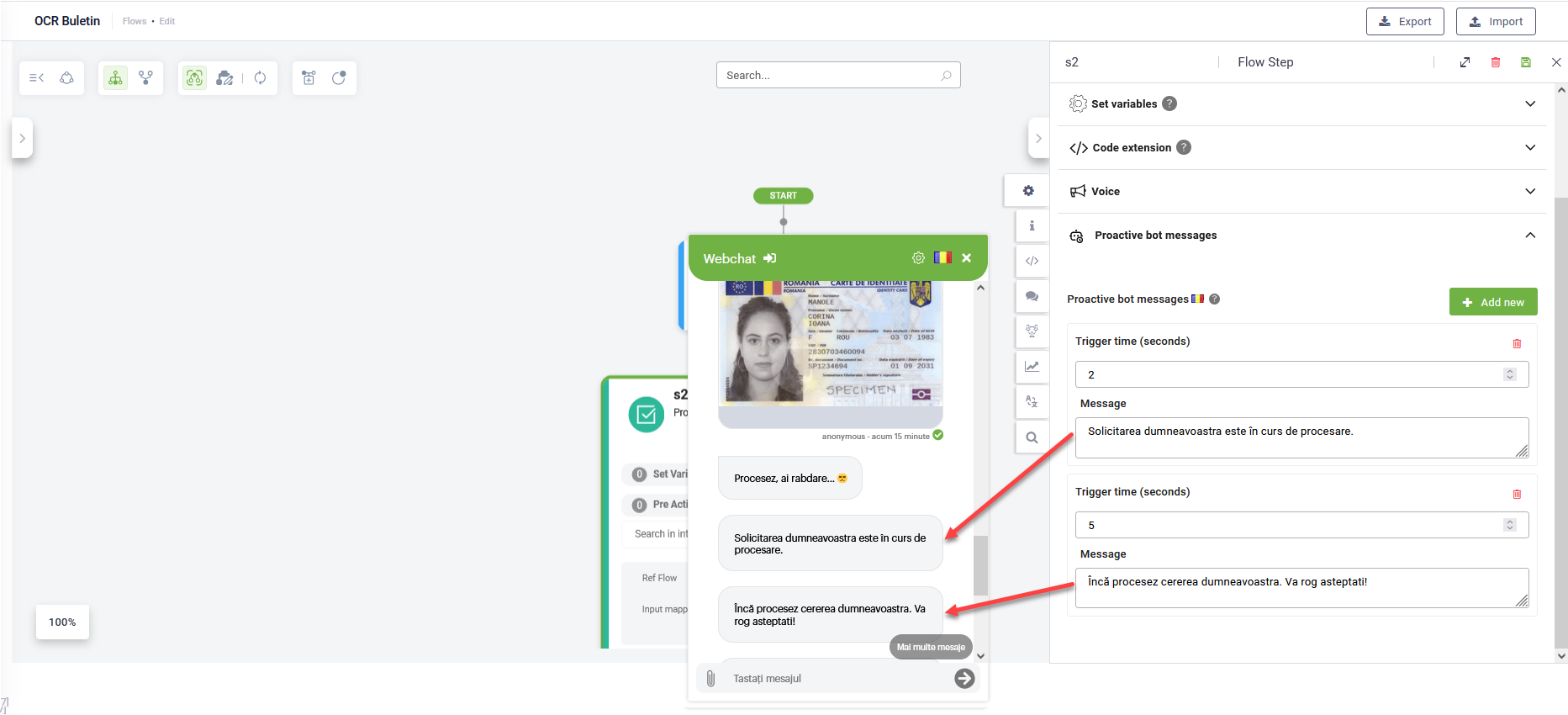This screenshot has height=715, width=1568.
Task: Click the refresh arrows icon in canvas toolbar
Action: coord(260,78)
